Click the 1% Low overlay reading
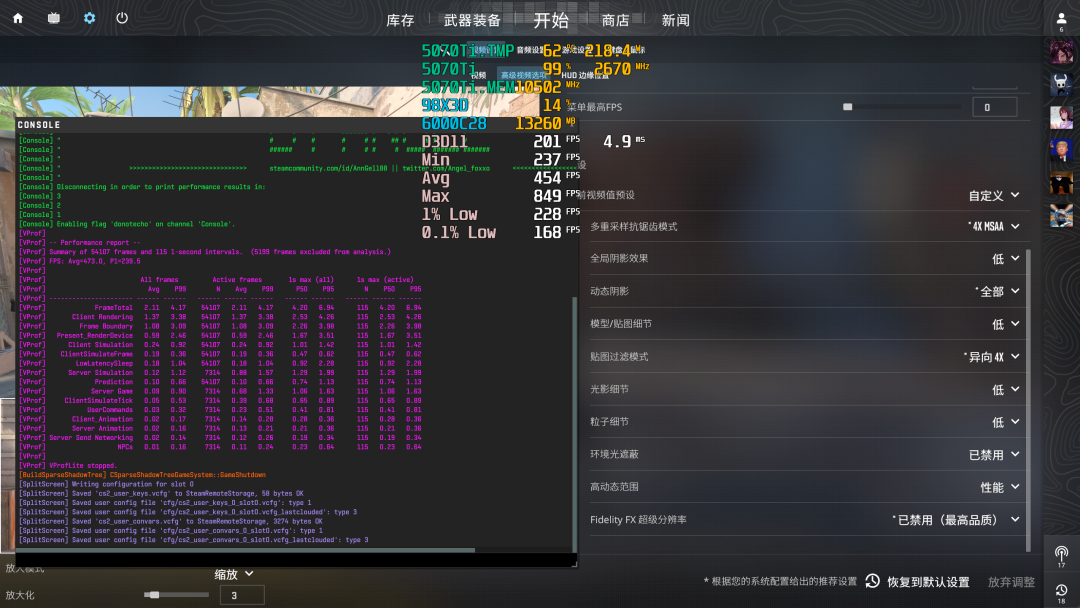Viewport: 1080px width, 608px height. (501, 214)
